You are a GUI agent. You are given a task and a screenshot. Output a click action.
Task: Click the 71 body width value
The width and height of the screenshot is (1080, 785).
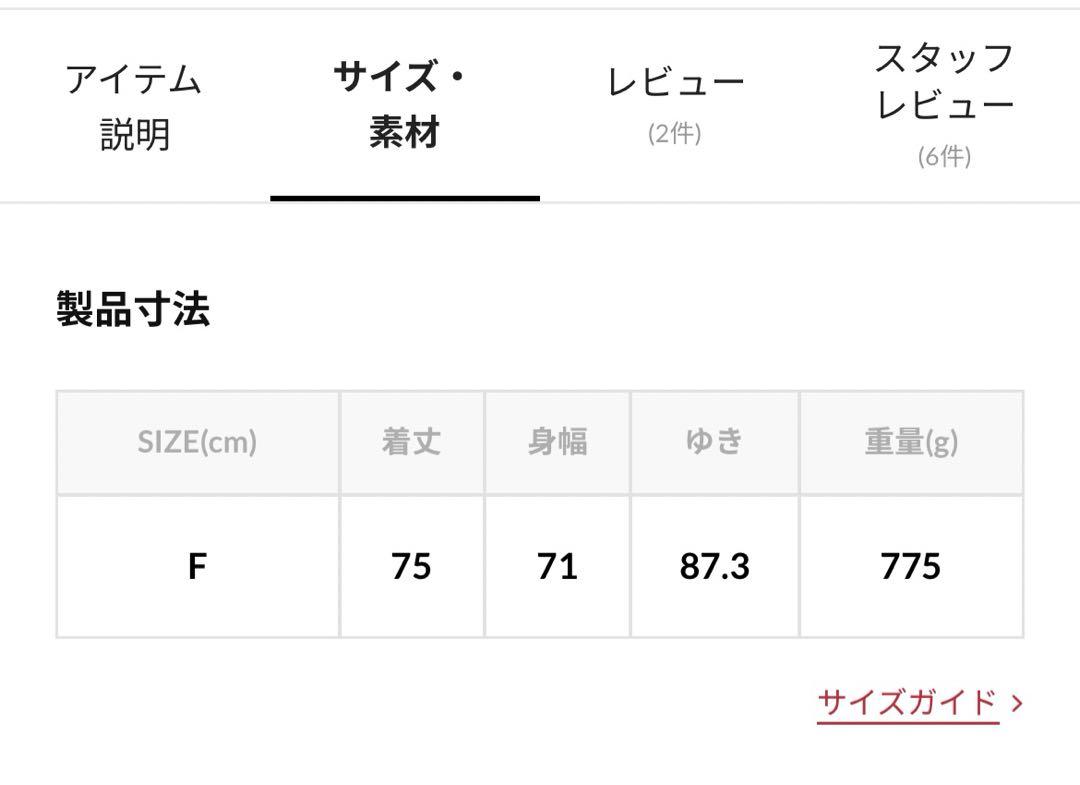coord(557,567)
